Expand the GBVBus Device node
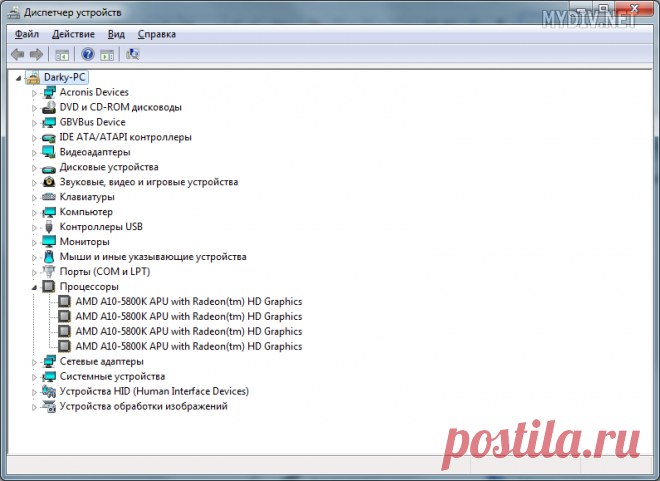The height and width of the screenshot is (481, 660). [34, 123]
